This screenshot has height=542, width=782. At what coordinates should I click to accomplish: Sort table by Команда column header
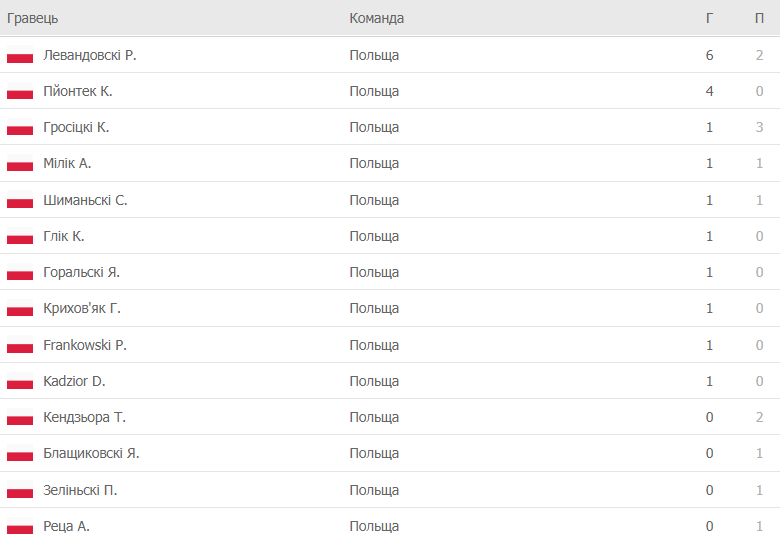point(377,18)
